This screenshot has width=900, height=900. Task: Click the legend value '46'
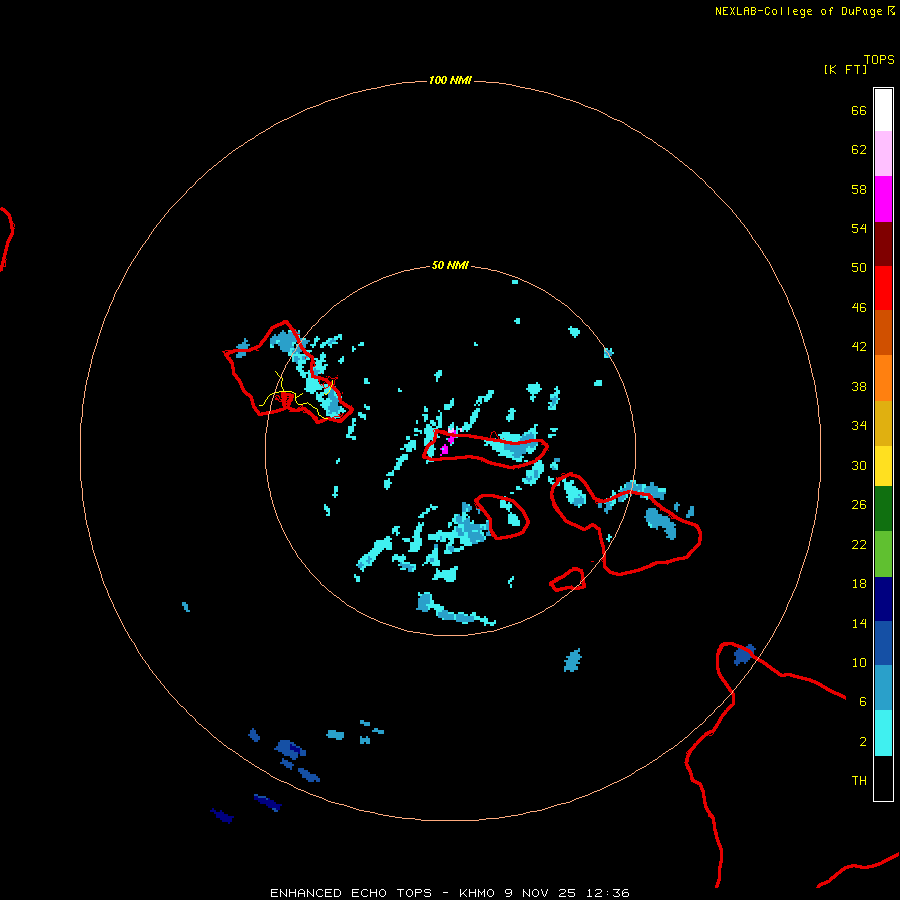click(859, 308)
